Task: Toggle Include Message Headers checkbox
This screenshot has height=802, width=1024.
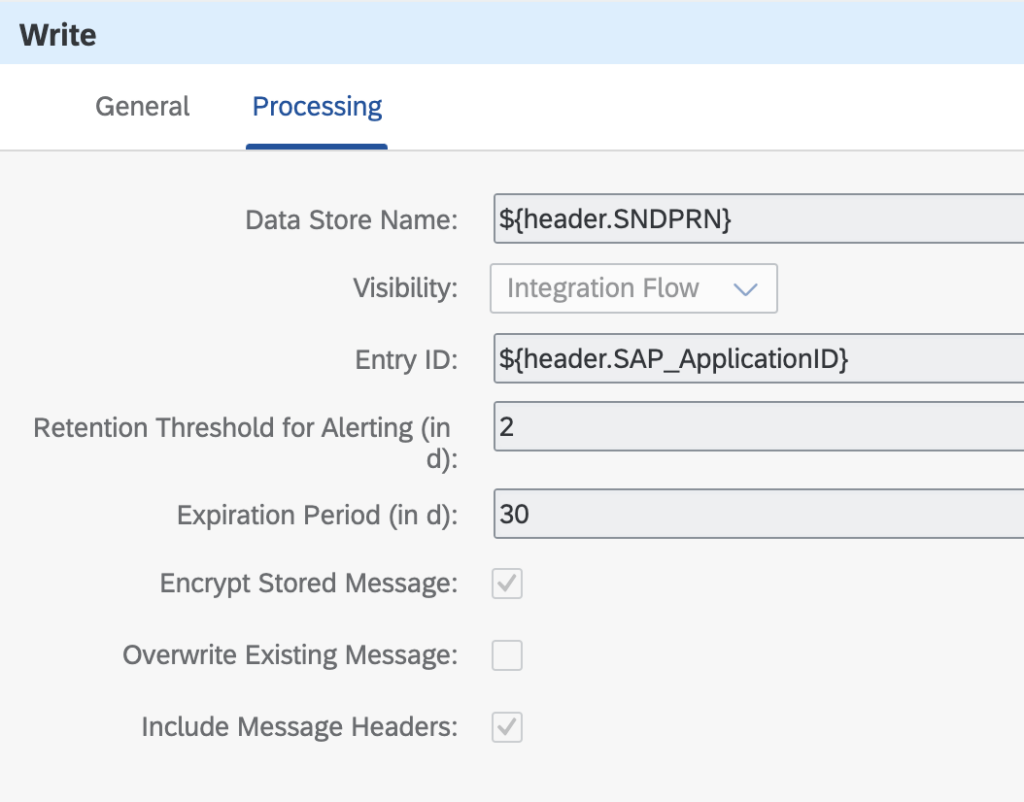Action: (507, 727)
